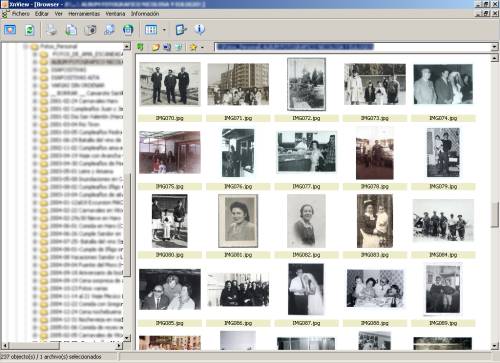Click the printer icon in the toolbar
The width and height of the screenshot is (500, 363).
(x=52, y=30)
